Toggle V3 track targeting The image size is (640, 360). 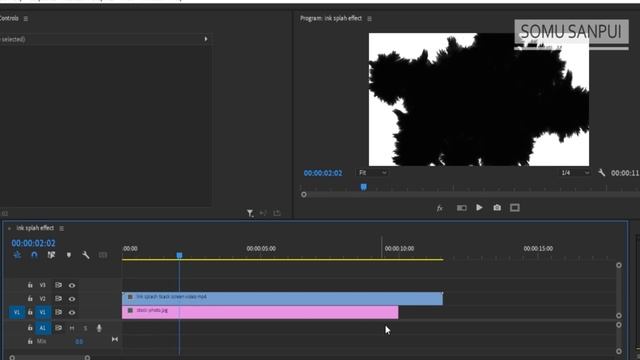tap(42, 285)
